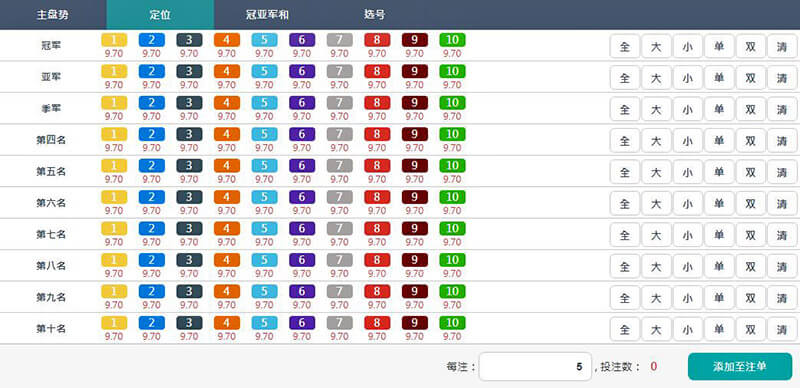Switch to the 定位 tab

pyautogui.click(x=160, y=15)
